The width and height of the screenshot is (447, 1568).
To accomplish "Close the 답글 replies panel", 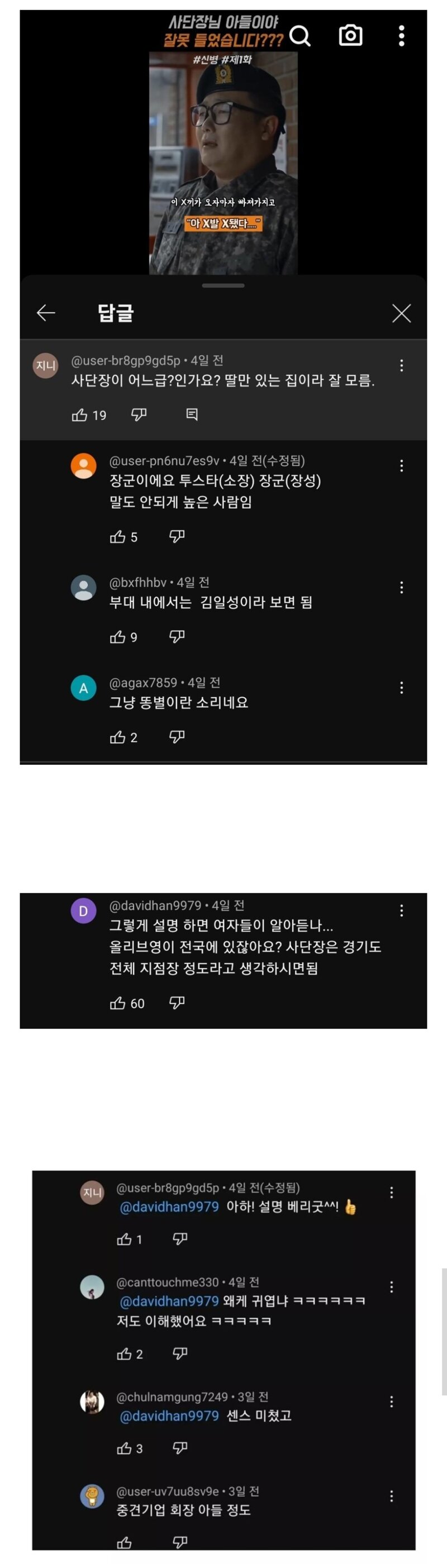I will 401,313.
